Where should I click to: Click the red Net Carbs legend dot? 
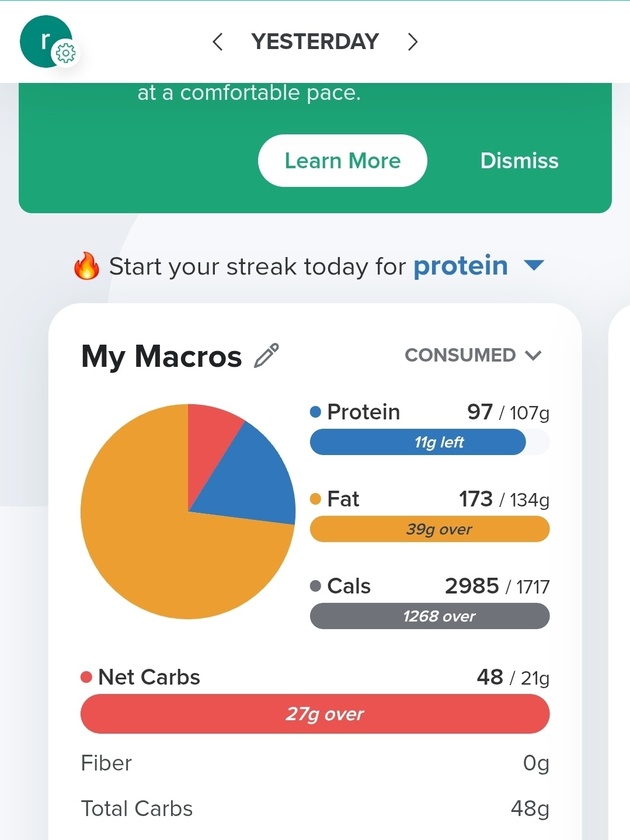point(86,677)
